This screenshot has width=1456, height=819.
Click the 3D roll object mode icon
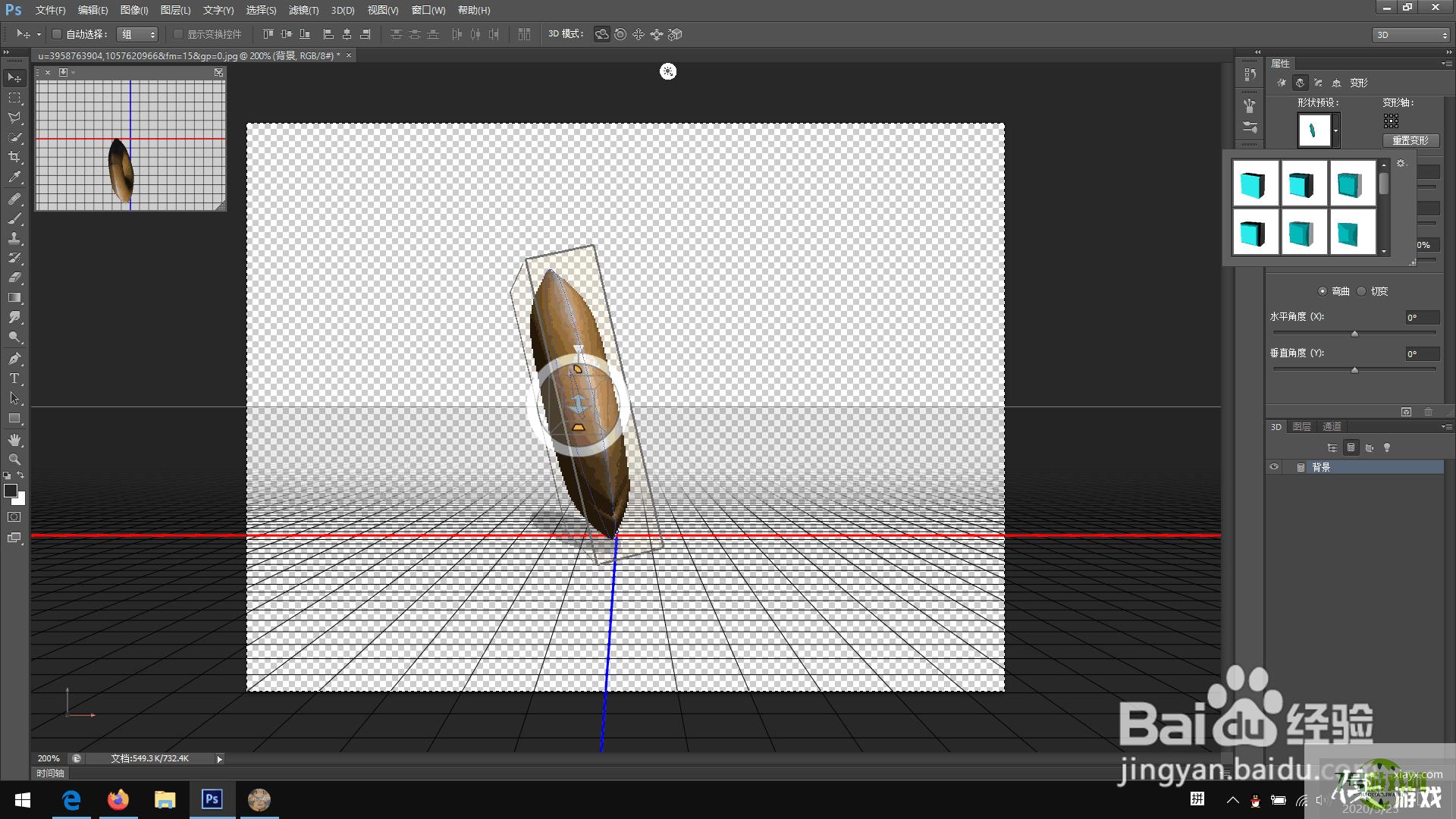pos(620,34)
